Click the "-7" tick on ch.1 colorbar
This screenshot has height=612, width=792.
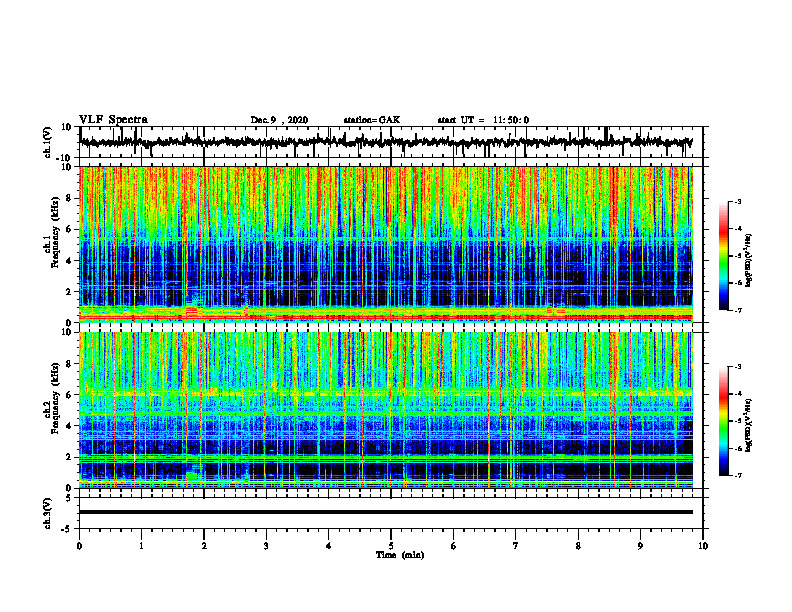(x=738, y=310)
